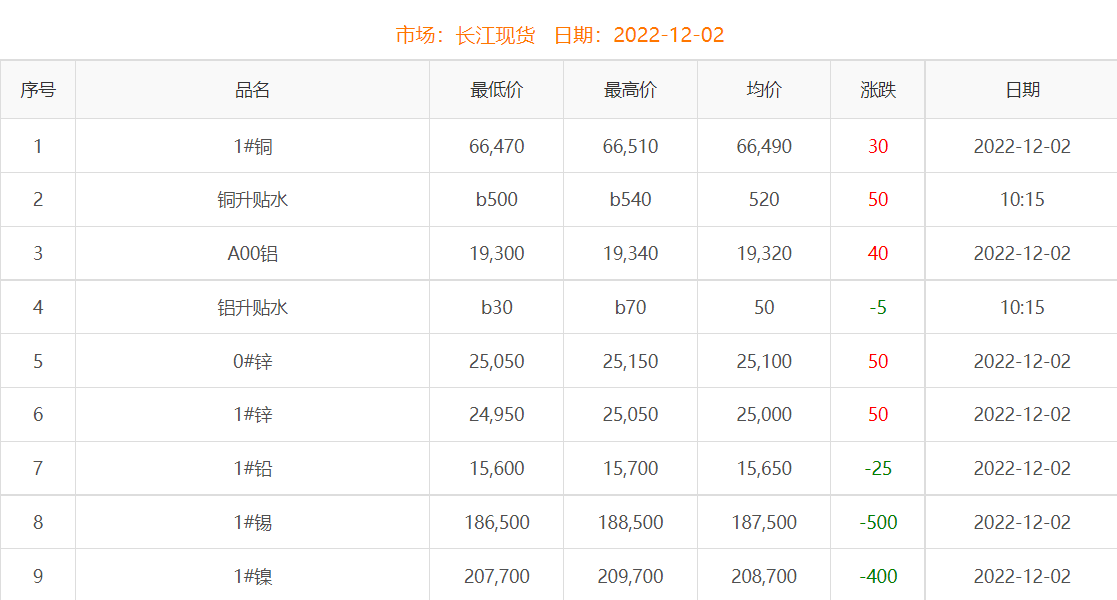Click the 日期 column header
Image resolution: width=1117 pixels, height=600 pixels.
click(x=1022, y=90)
